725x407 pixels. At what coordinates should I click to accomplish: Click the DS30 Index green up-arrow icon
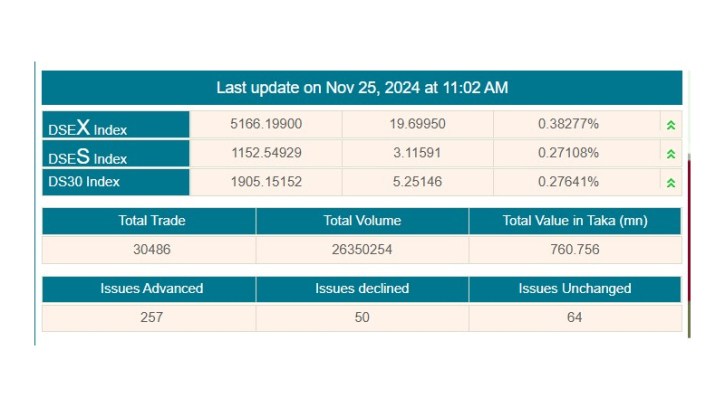point(671,183)
